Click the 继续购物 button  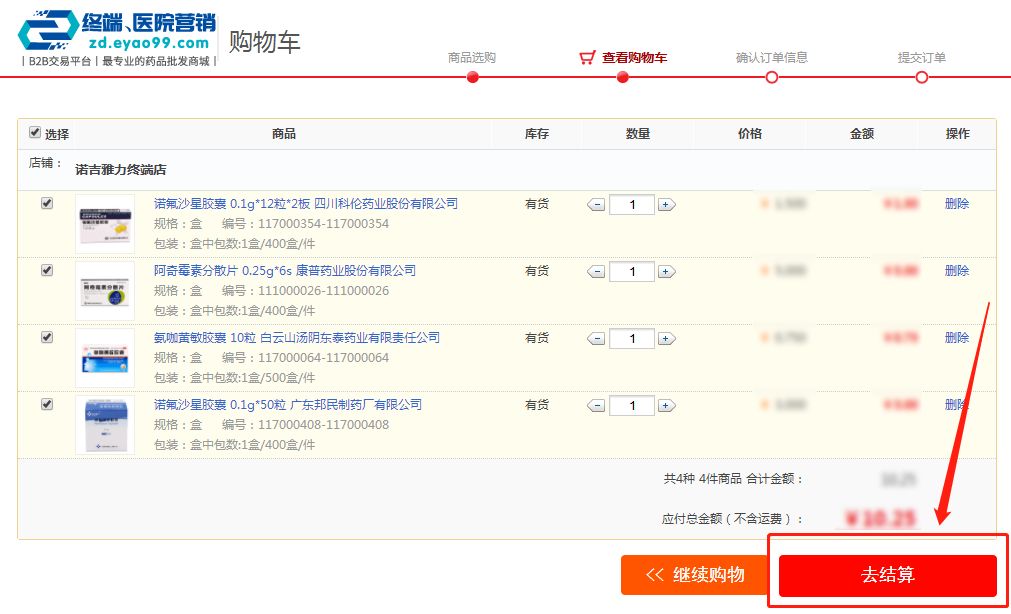pos(695,575)
